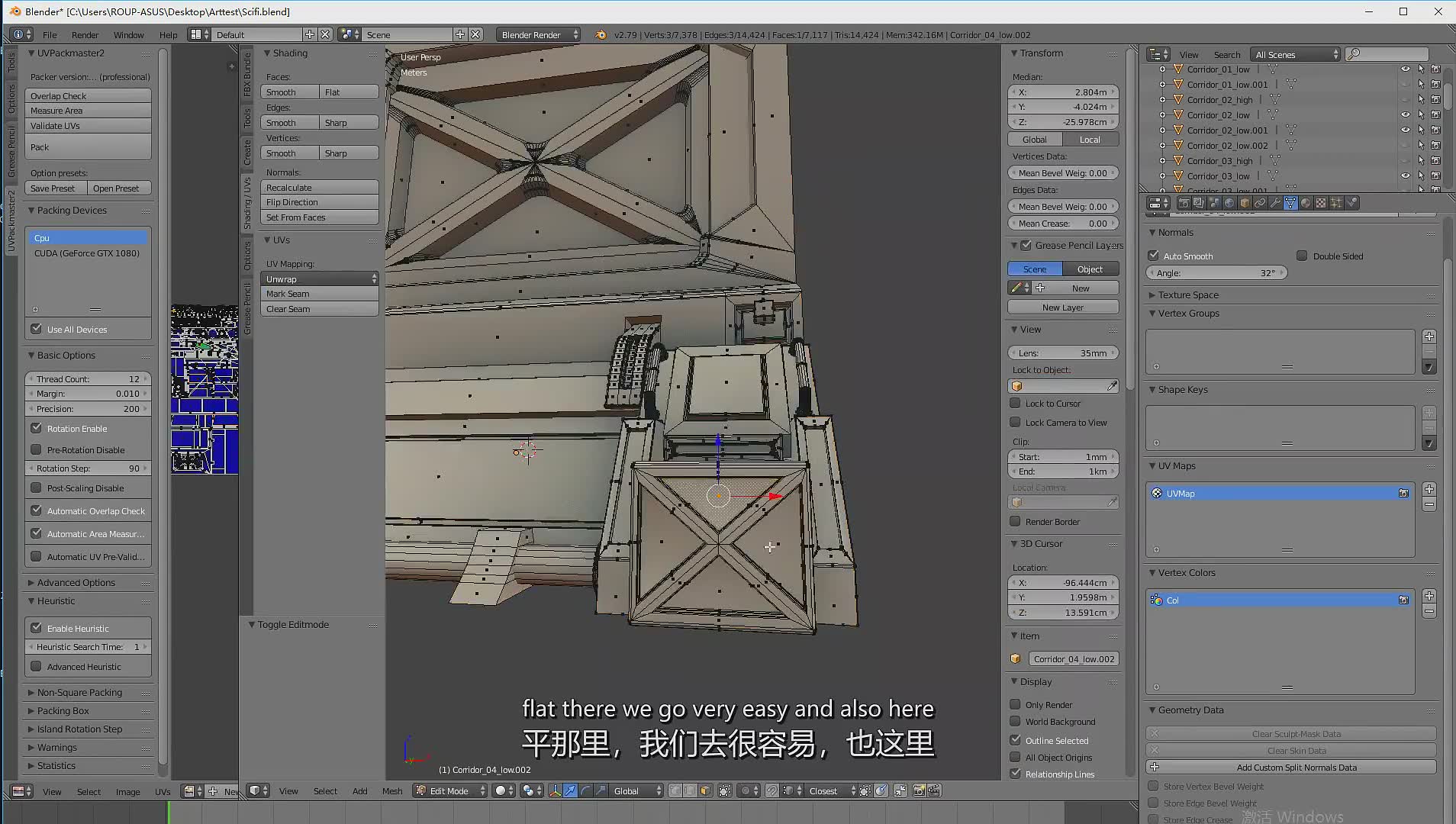Open the Texture properties tab checker icon
The image size is (1456, 824).
point(1321,203)
